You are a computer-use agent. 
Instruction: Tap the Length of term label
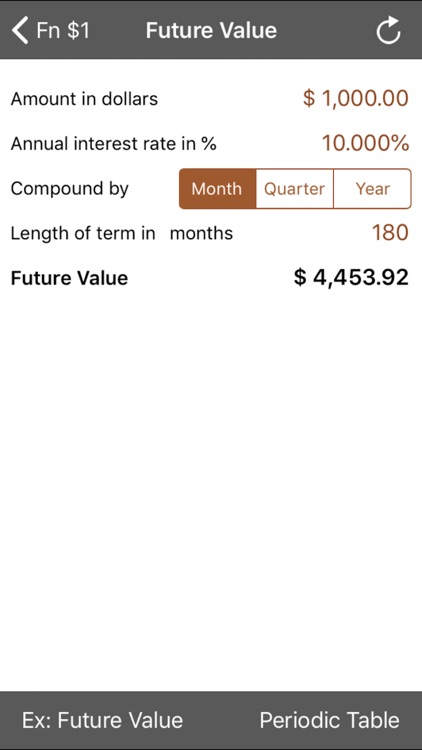[x=83, y=233]
